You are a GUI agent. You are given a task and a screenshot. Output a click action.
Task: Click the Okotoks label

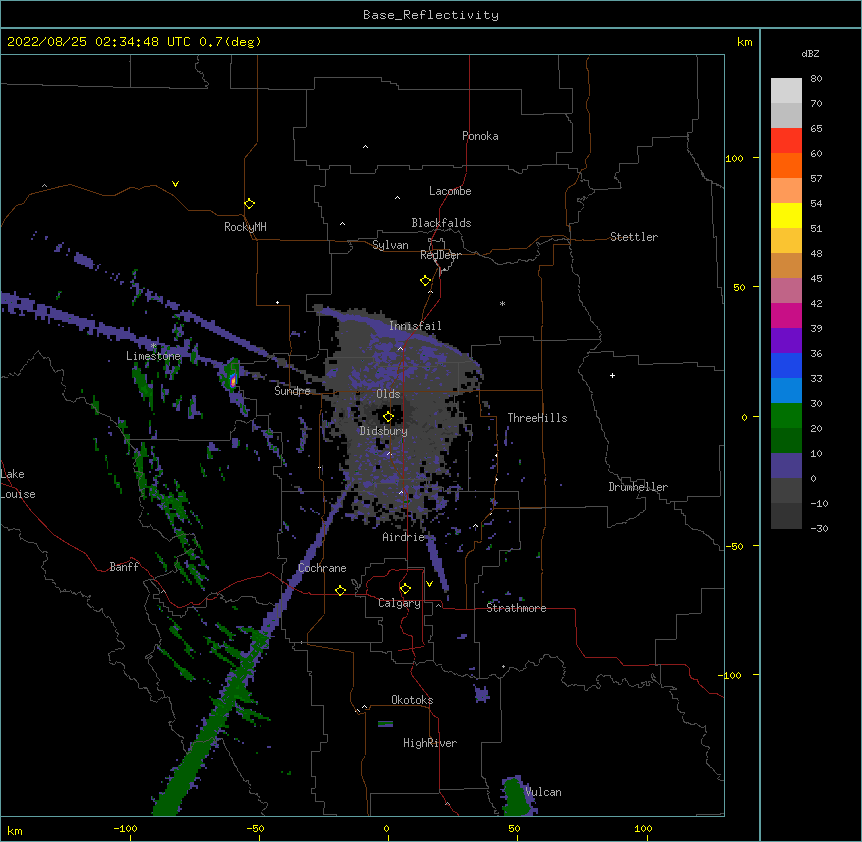(x=412, y=700)
